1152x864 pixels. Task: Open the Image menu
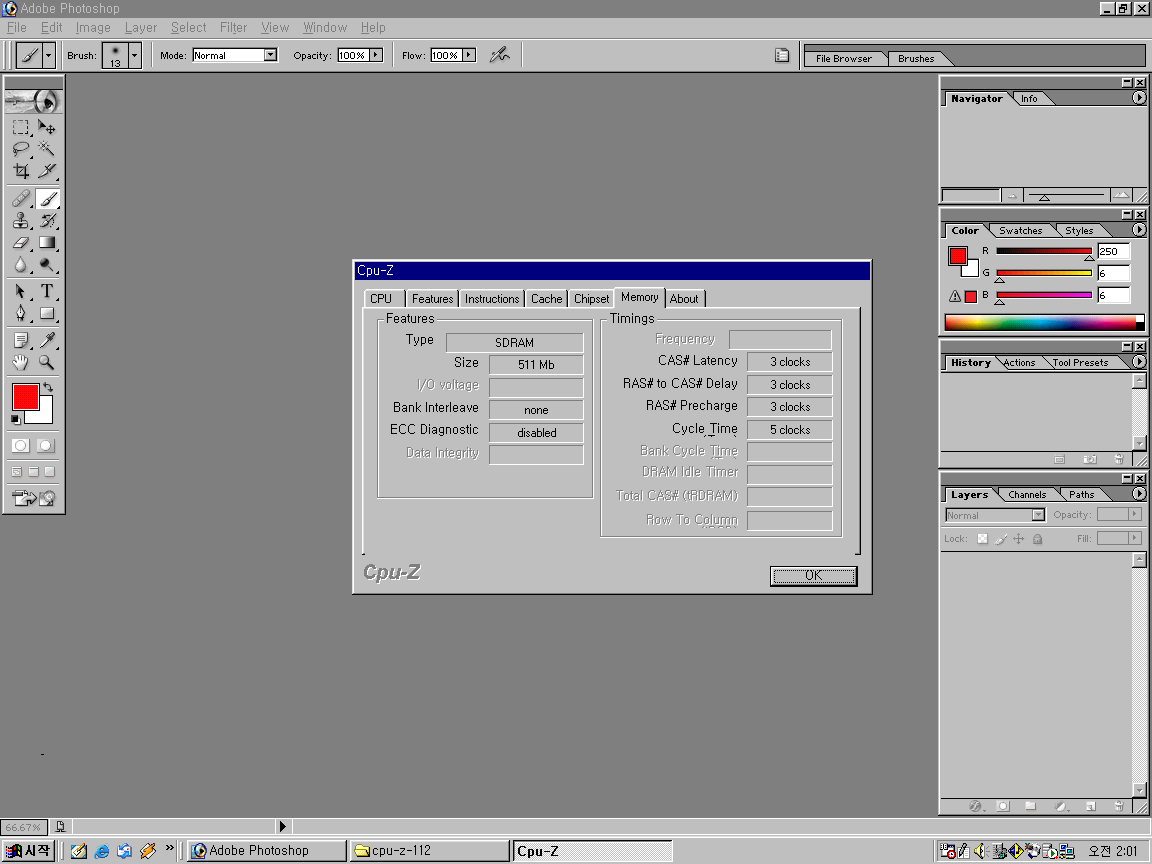93,27
